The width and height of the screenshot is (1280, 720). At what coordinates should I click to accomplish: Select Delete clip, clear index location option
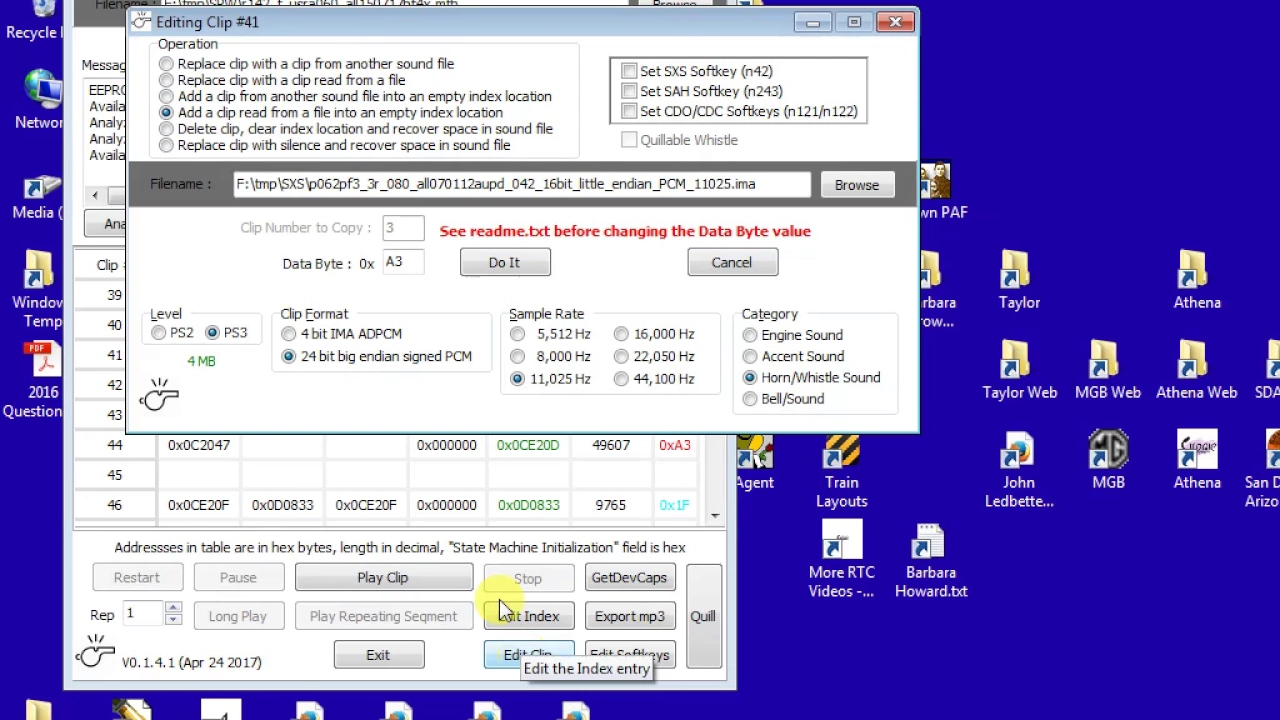pos(166,129)
